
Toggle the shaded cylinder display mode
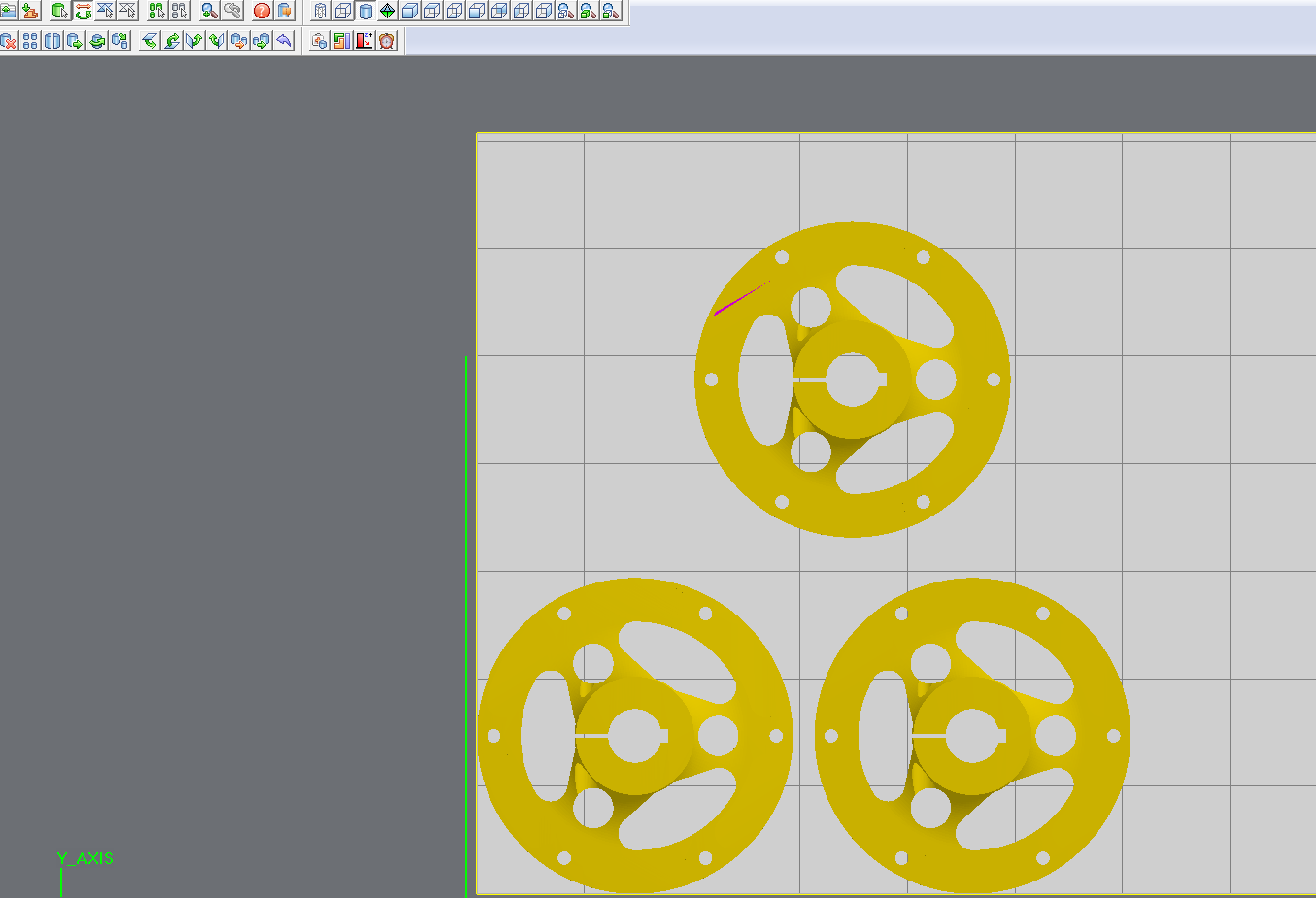(364, 12)
